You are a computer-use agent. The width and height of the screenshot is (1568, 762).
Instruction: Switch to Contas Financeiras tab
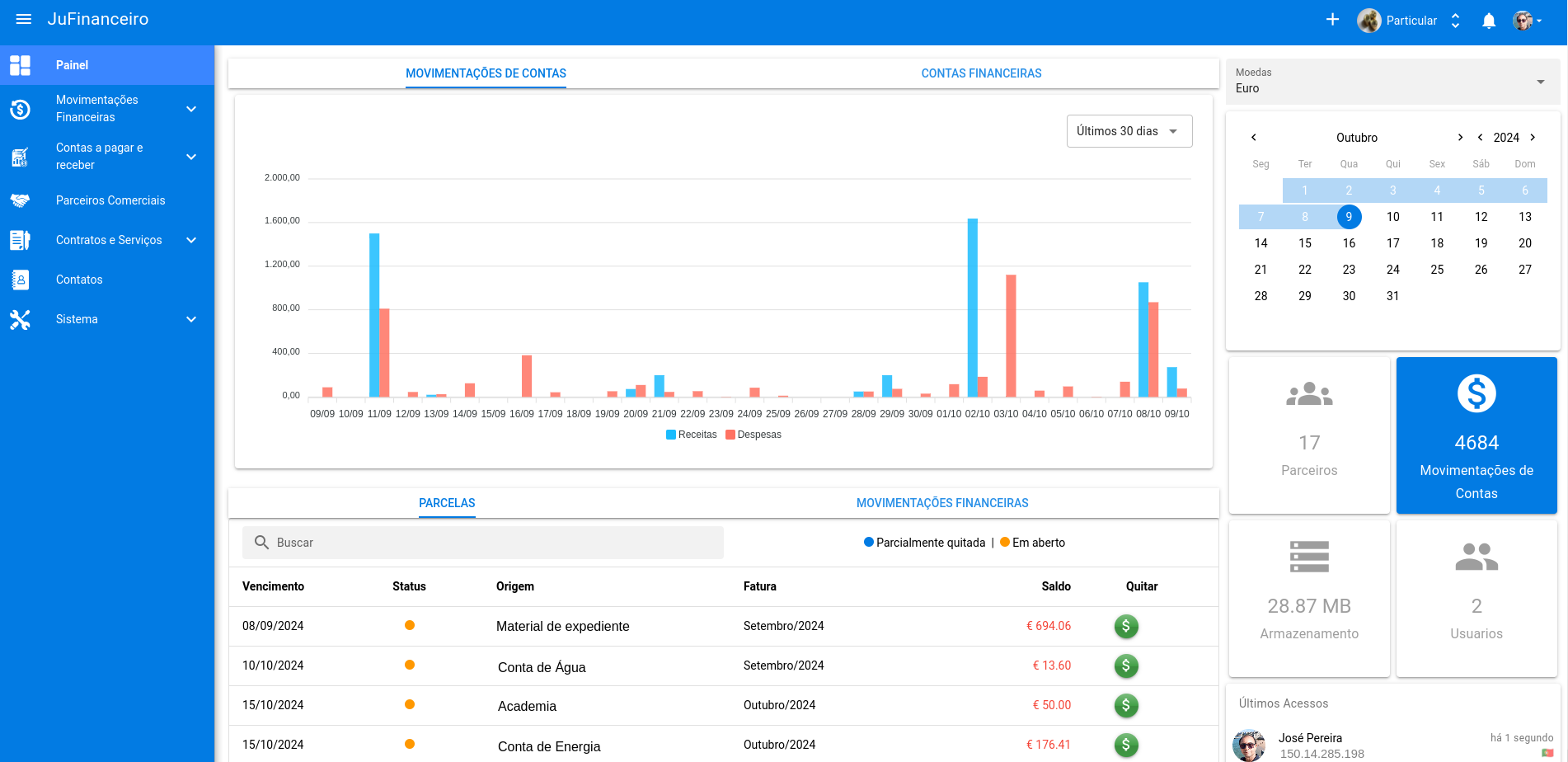(x=981, y=73)
